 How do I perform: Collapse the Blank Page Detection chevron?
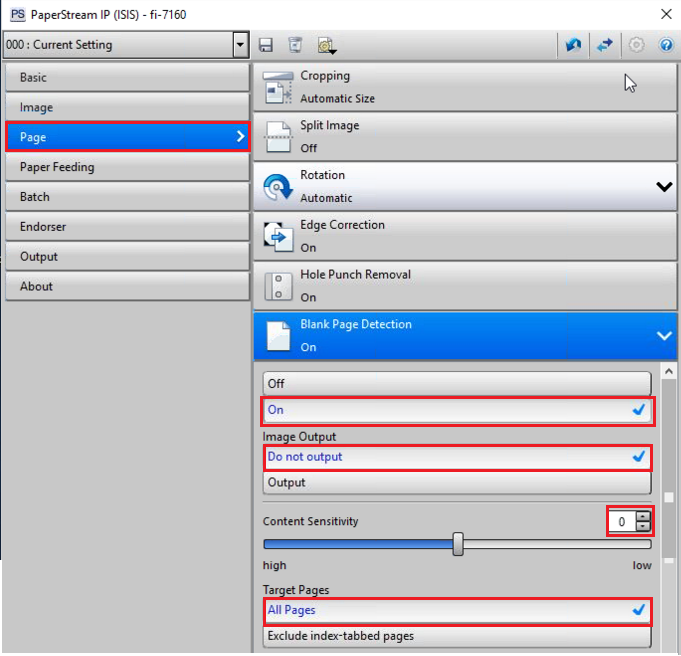[664, 336]
